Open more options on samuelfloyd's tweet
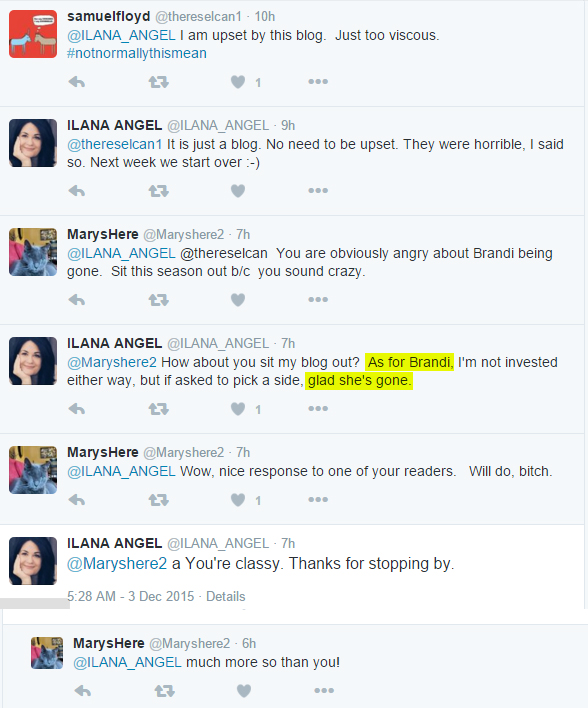This screenshot has width=588, height=708. pyautogui.click(x=318, y=82)
